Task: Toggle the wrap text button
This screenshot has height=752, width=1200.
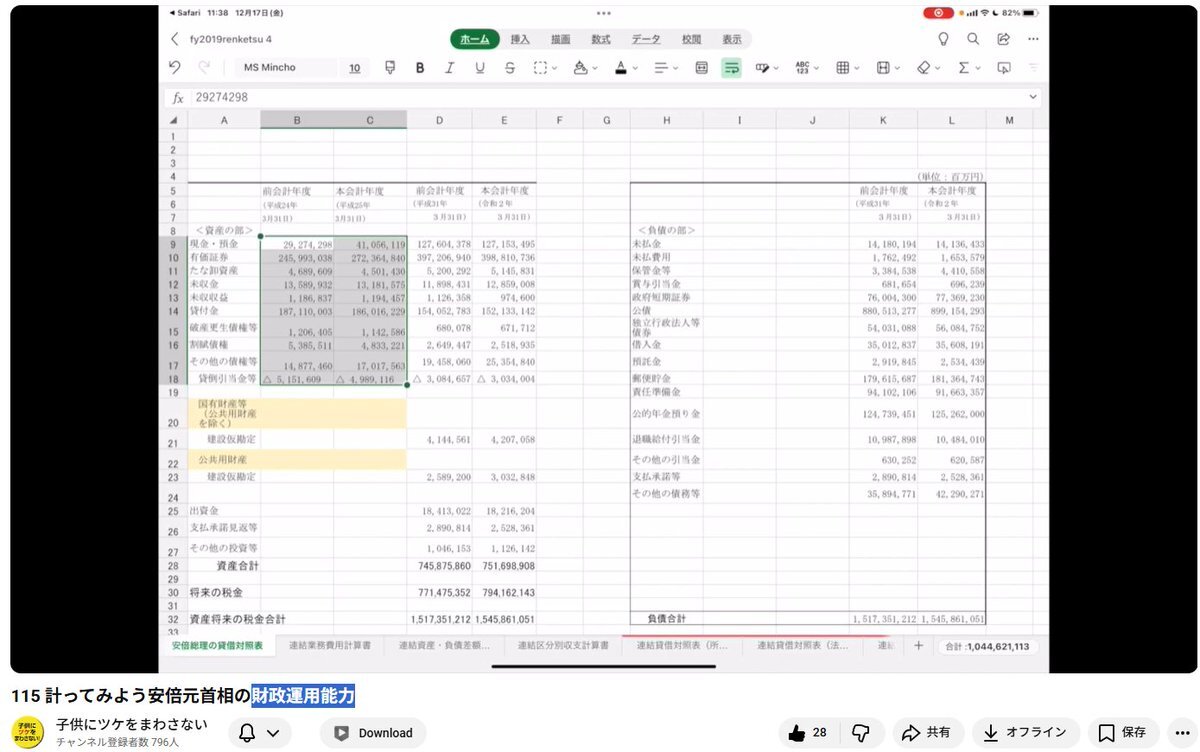Action: point(731,68)
